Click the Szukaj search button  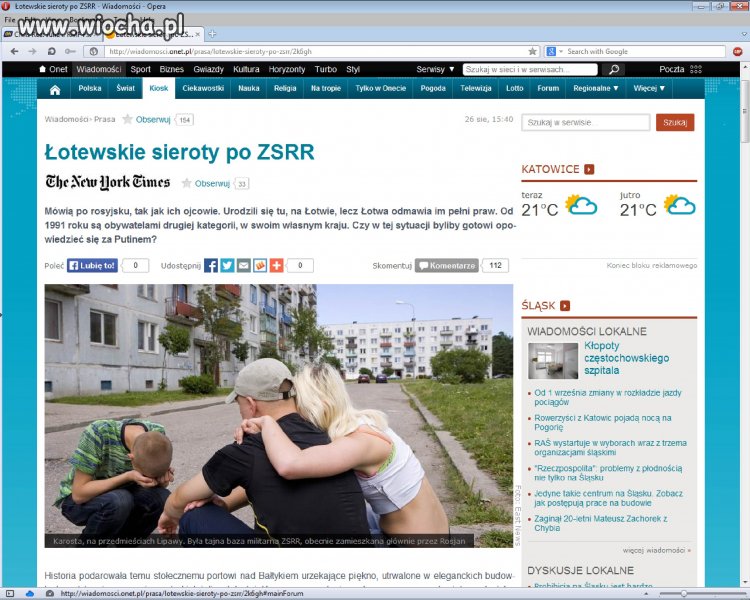click(675, 122)
